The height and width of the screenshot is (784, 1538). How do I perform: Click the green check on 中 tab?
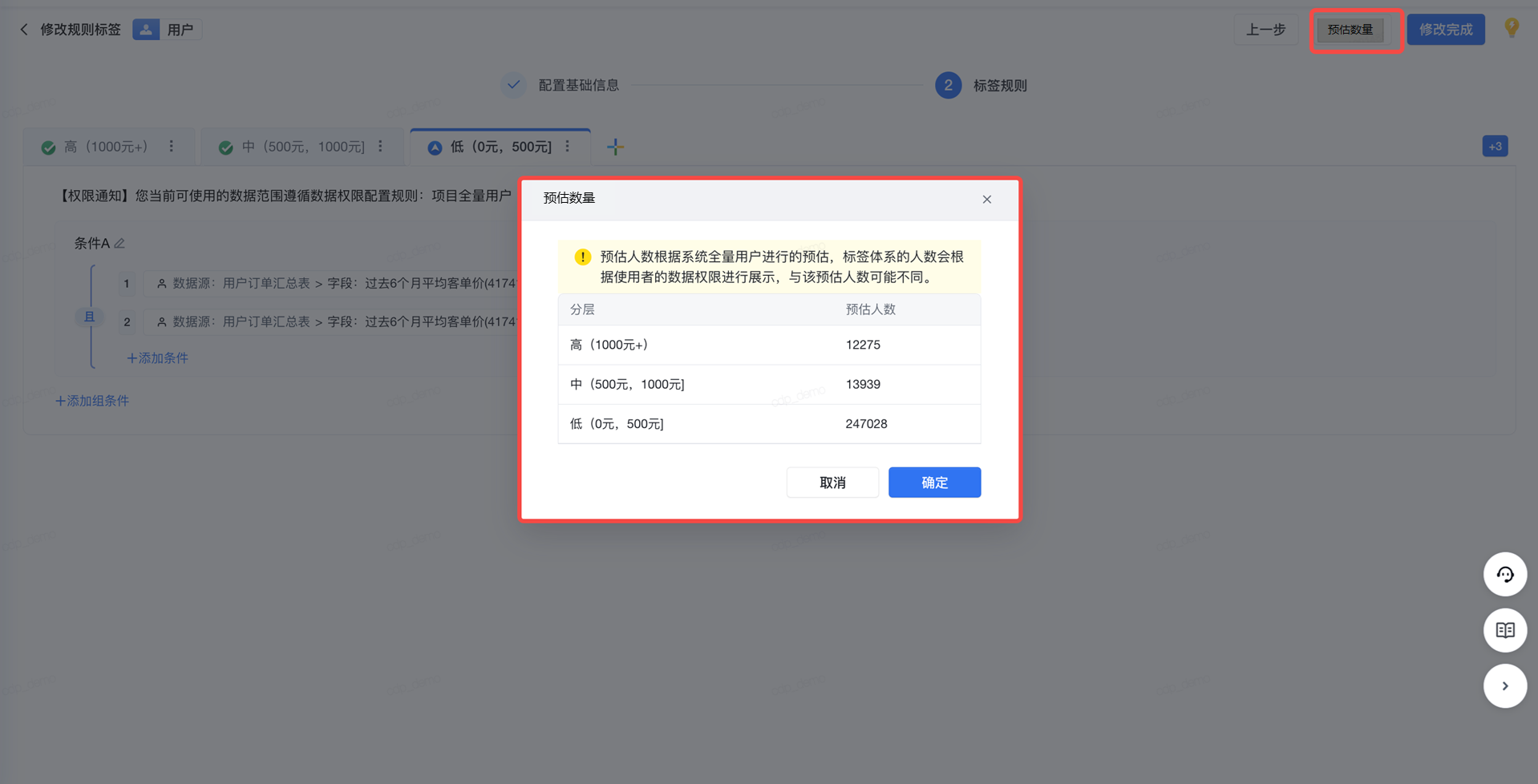226,148
